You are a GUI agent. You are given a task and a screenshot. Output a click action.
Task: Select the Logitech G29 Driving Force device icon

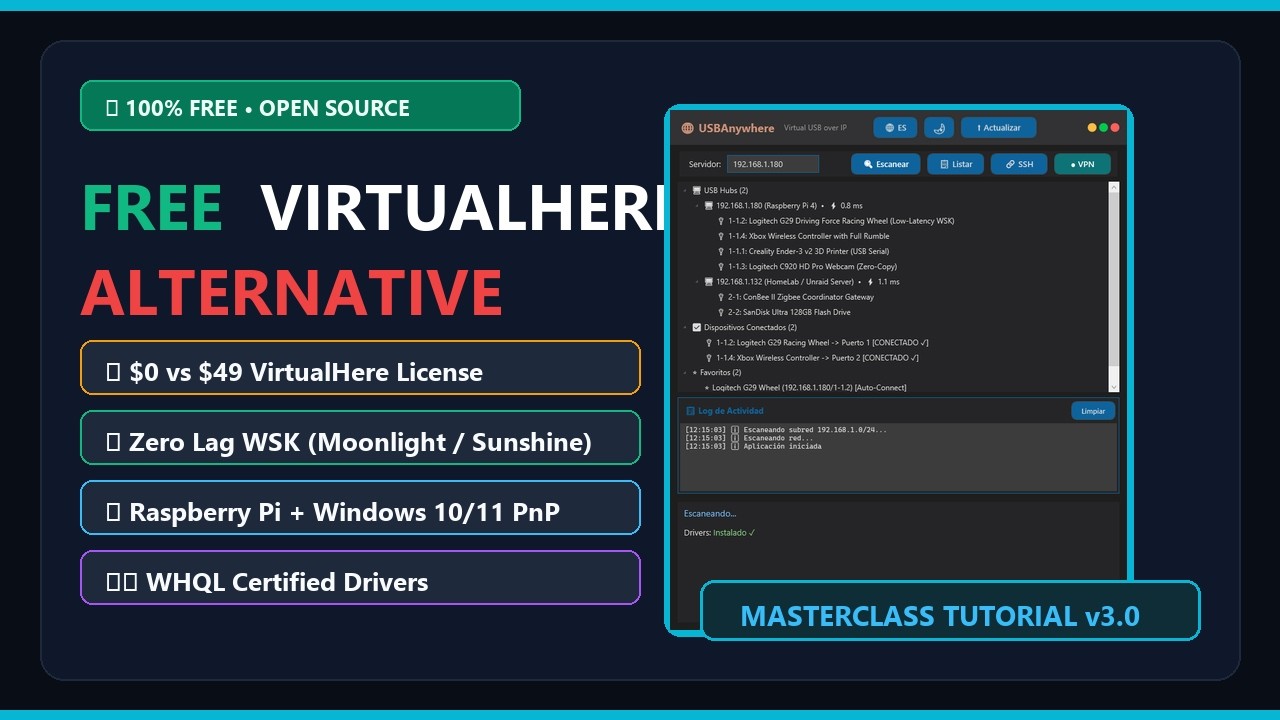coord(721,221)
